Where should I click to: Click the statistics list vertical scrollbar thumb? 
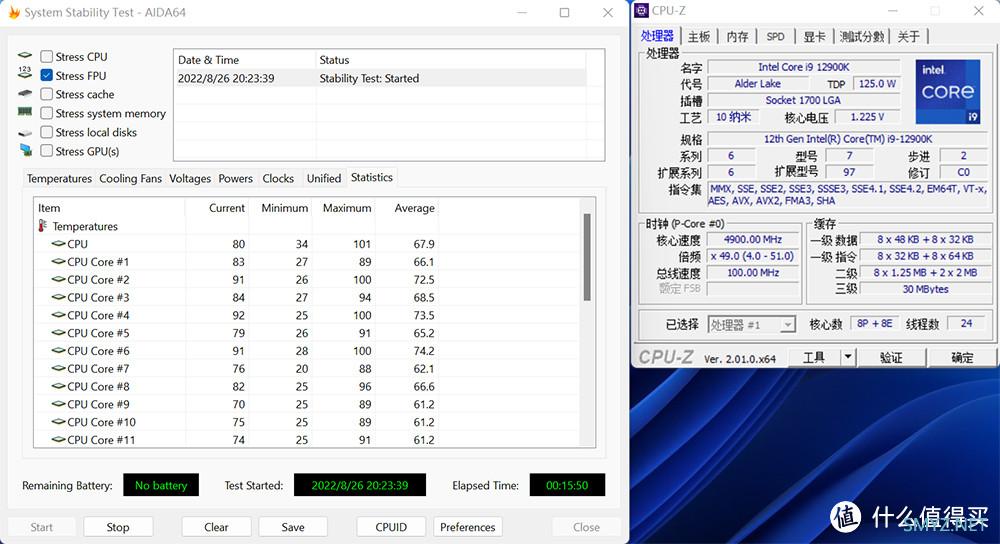click(587, 256)
